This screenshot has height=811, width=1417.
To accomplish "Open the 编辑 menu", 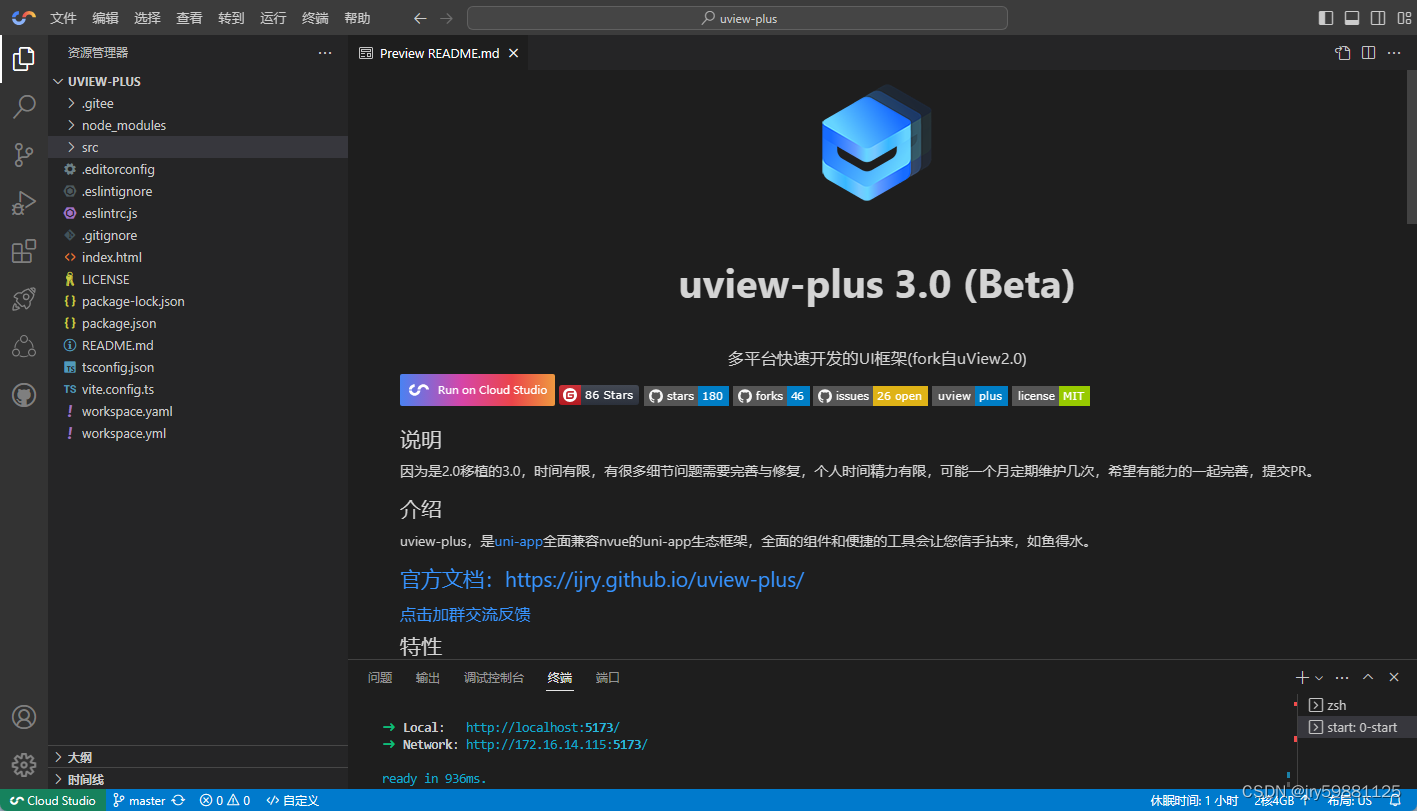I will click(105, 18).
